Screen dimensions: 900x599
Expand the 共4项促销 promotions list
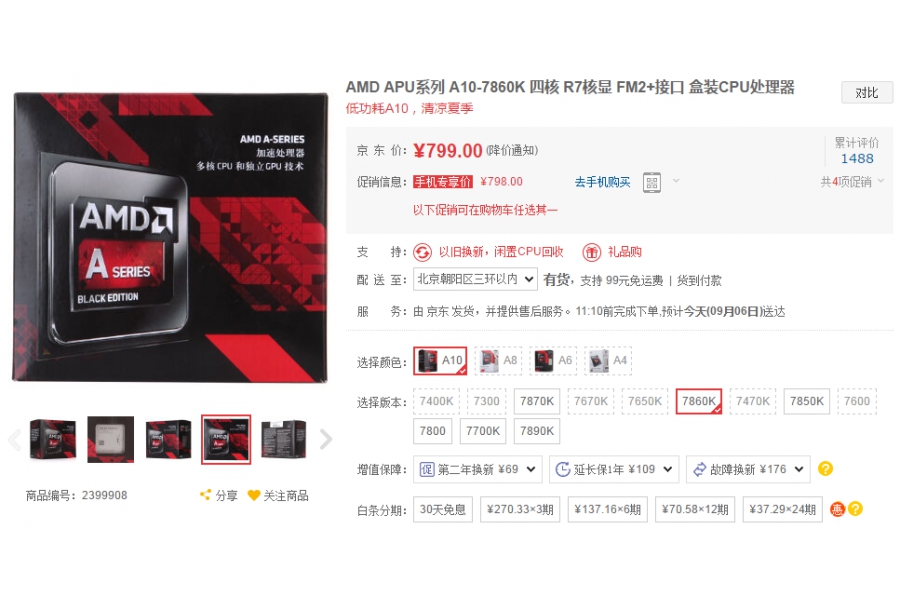pos(852,182)
